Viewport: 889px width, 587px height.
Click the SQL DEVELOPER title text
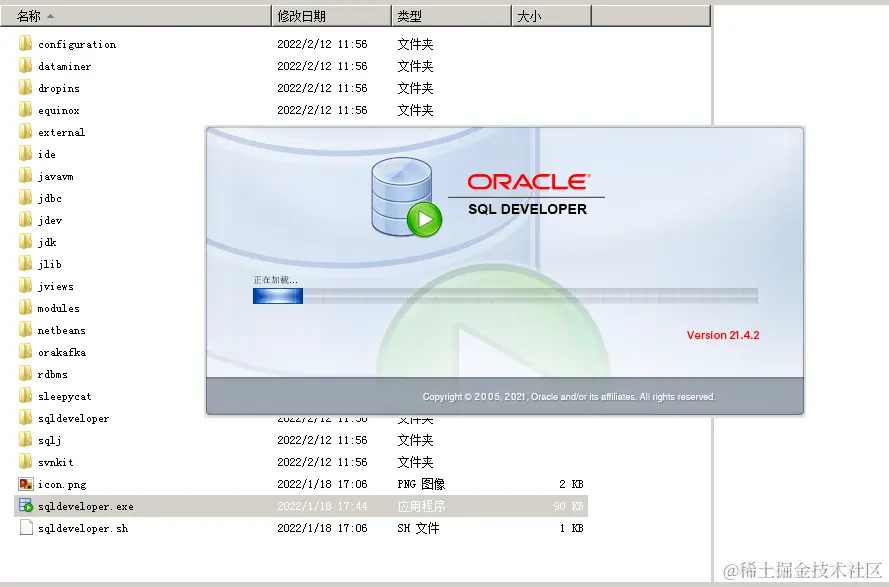(527, 209)
